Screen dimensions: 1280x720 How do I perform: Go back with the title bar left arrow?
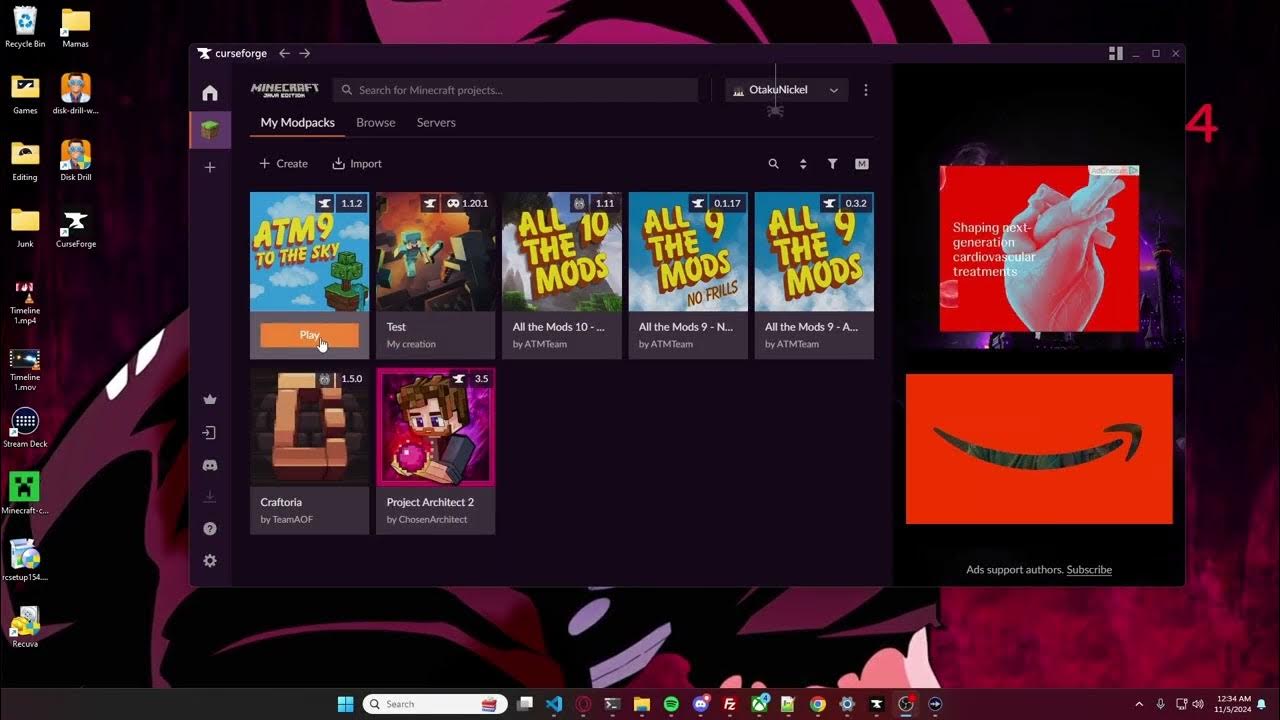click(284, 53)
